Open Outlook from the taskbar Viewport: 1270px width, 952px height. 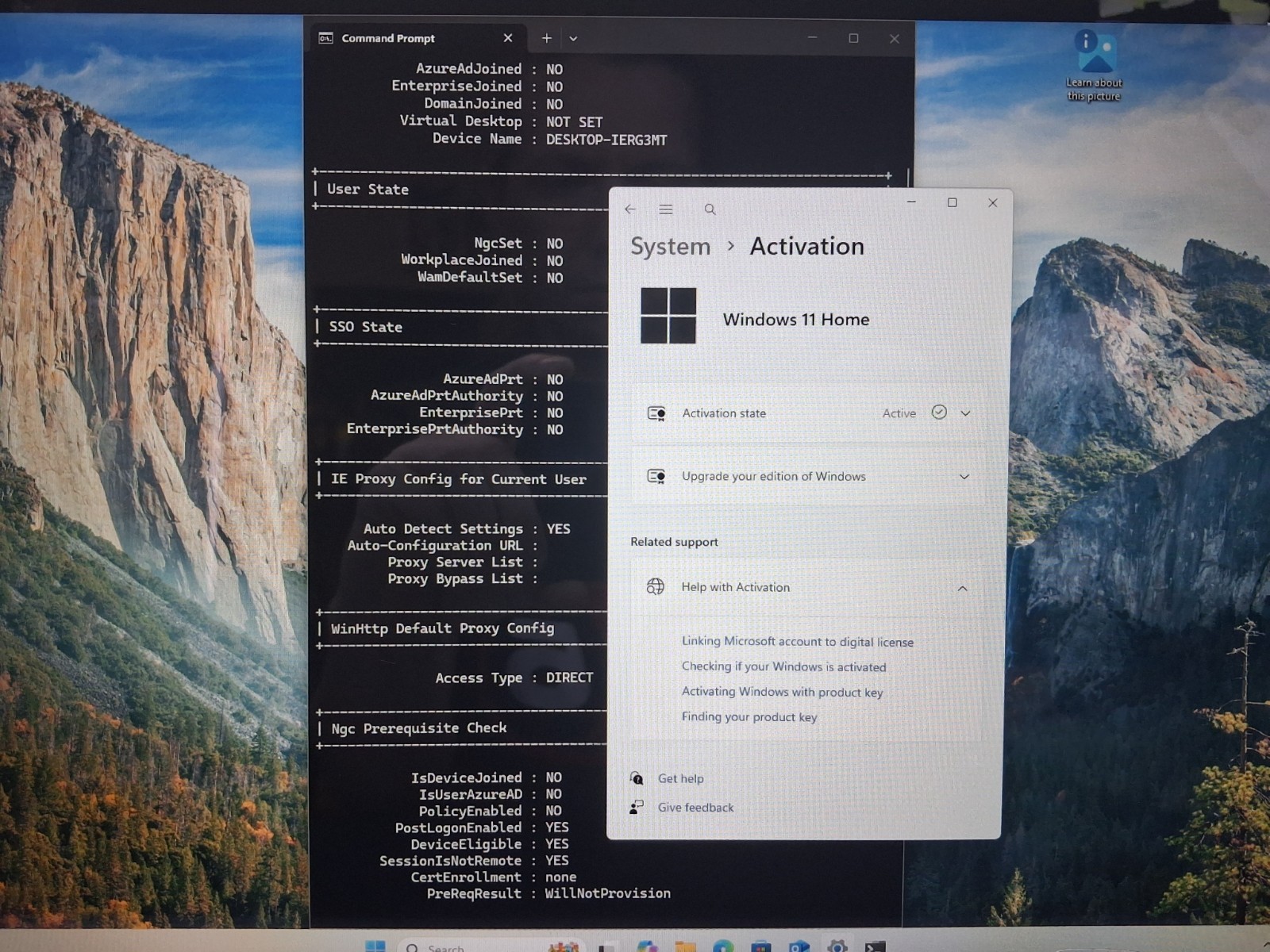click(x=799, y=946)
